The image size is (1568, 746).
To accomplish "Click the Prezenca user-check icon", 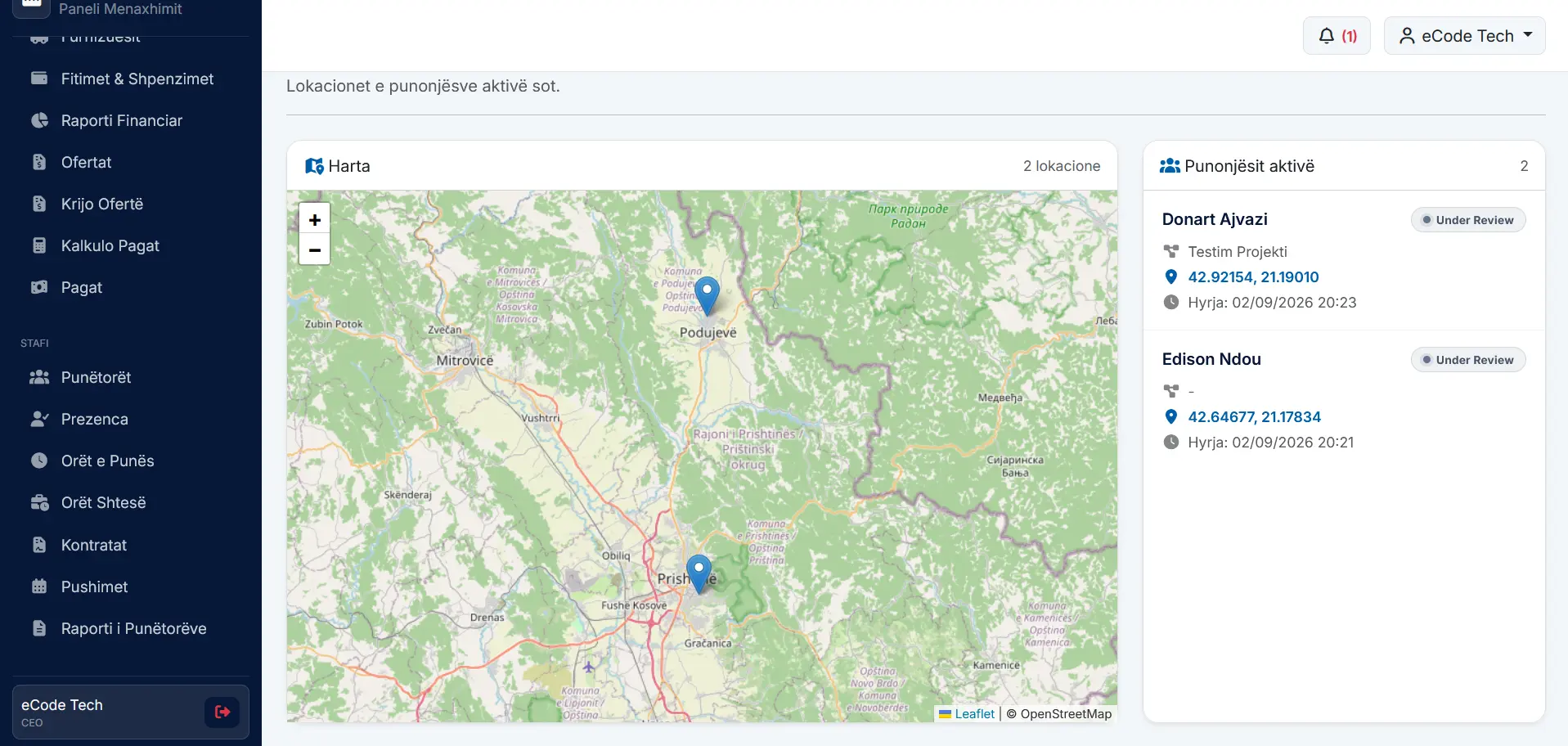I will [39, 419].
